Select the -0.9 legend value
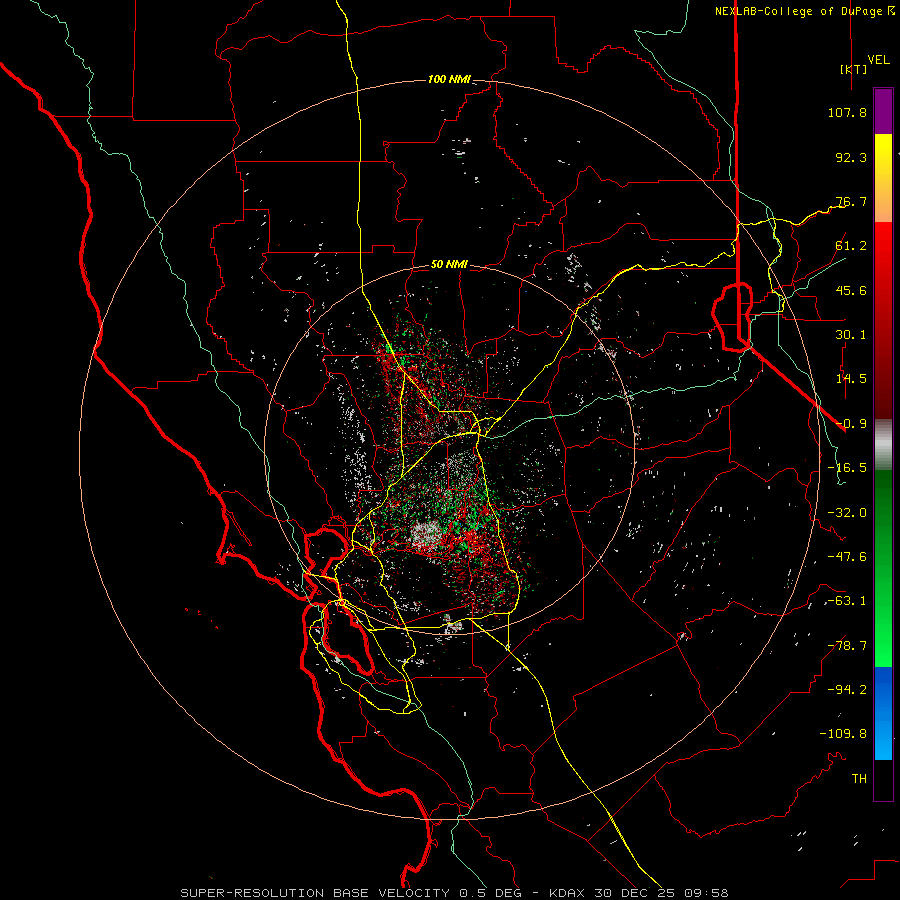Viewport: 900px width, 900px height. (x=851, y=424)
